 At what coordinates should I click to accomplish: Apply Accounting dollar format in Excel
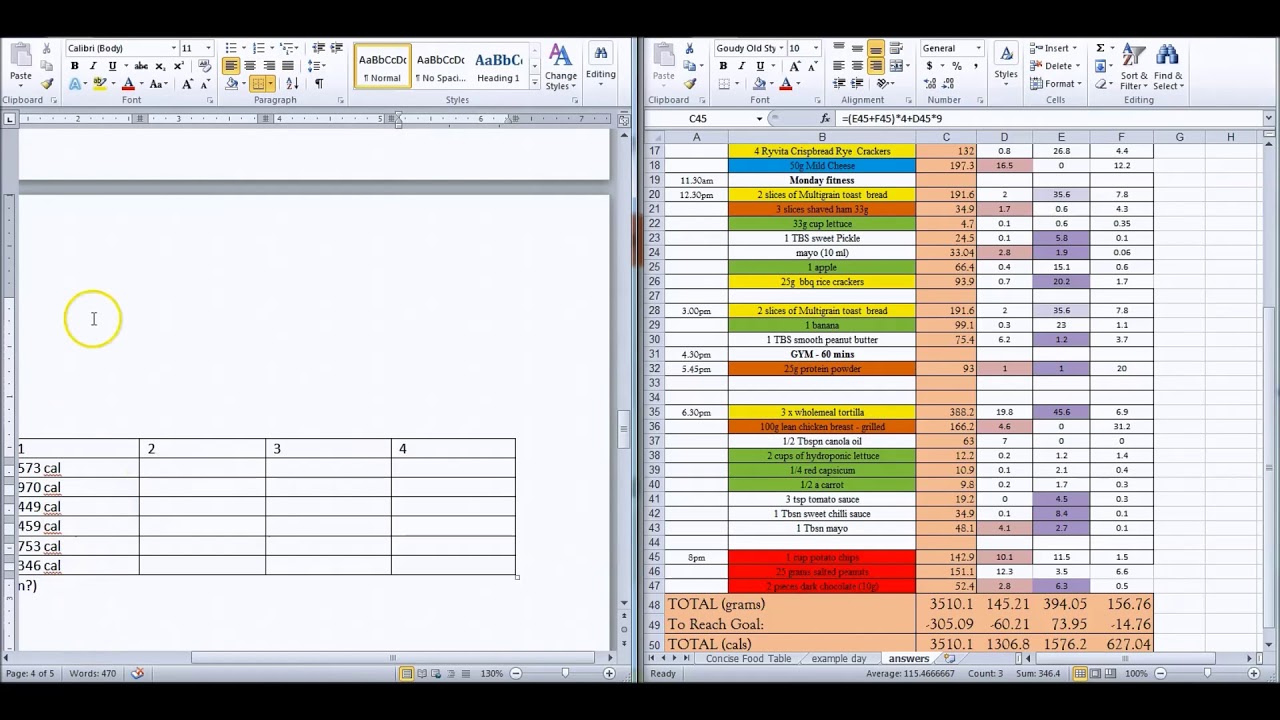click(929, 66)
